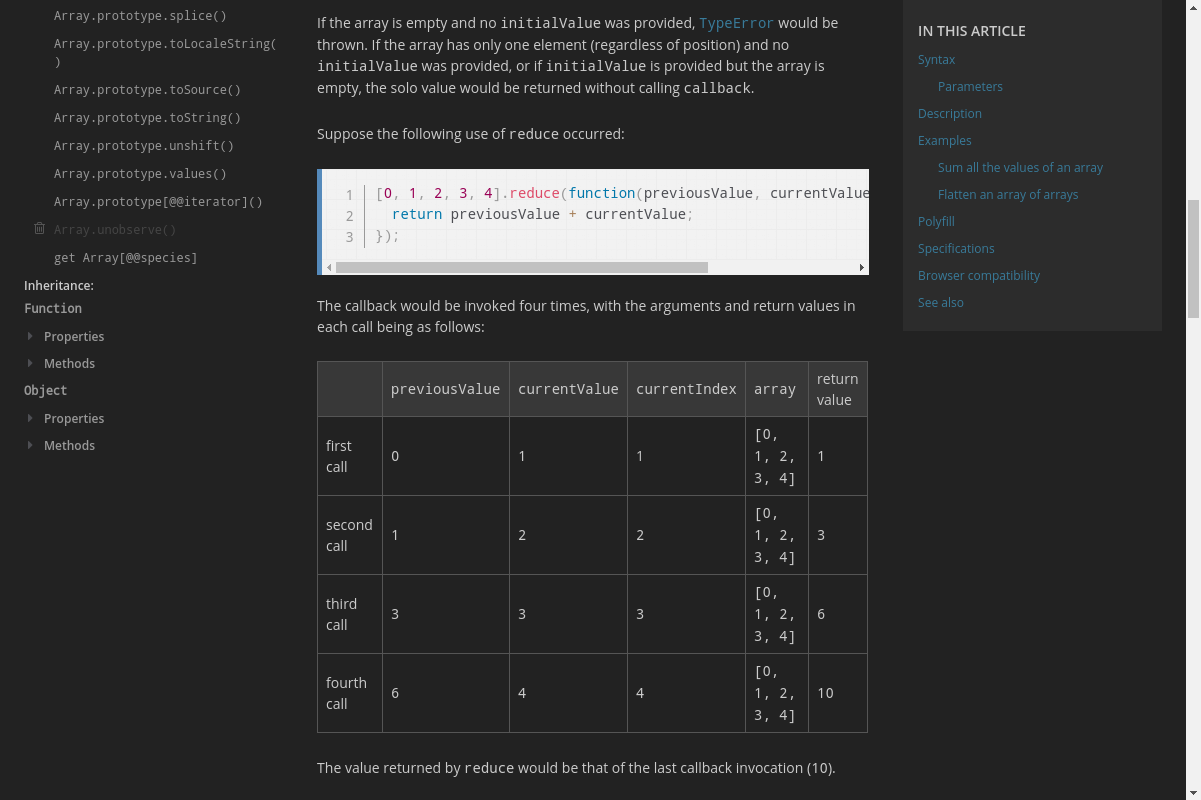Open Array.prototype.splice() reference link
Image resolution: width=1201 pixels, height=800 pixels.
pos(140,16)
